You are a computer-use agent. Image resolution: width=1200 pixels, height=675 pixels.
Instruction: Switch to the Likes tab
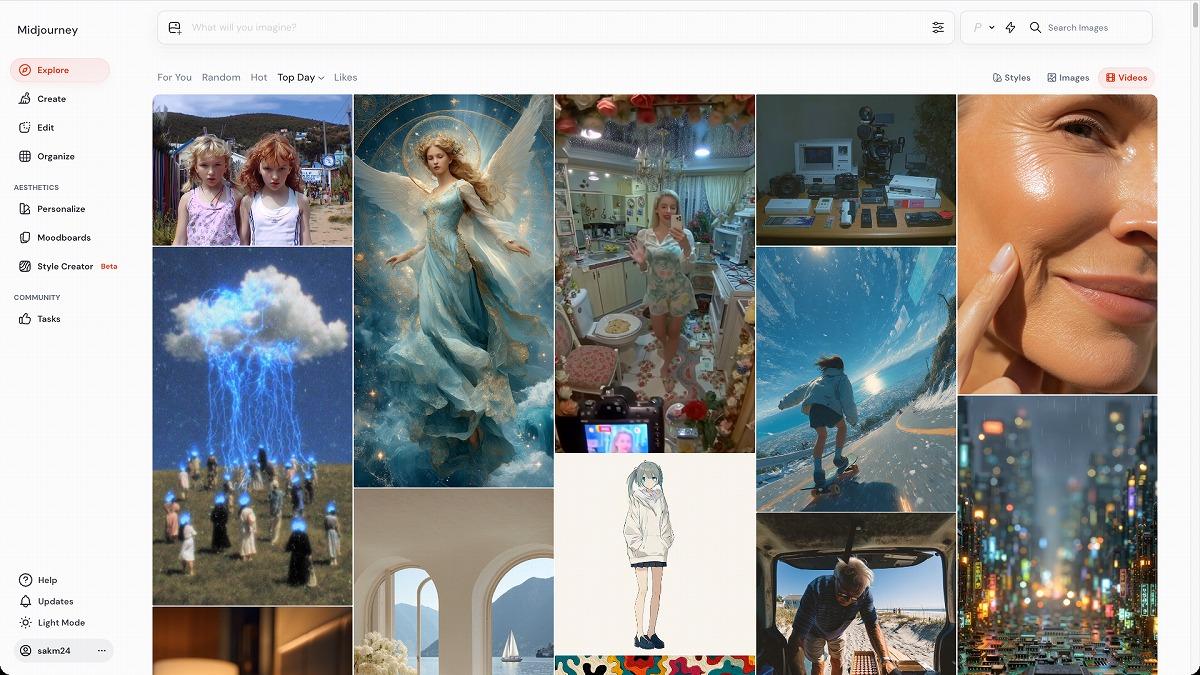[345, 78]
